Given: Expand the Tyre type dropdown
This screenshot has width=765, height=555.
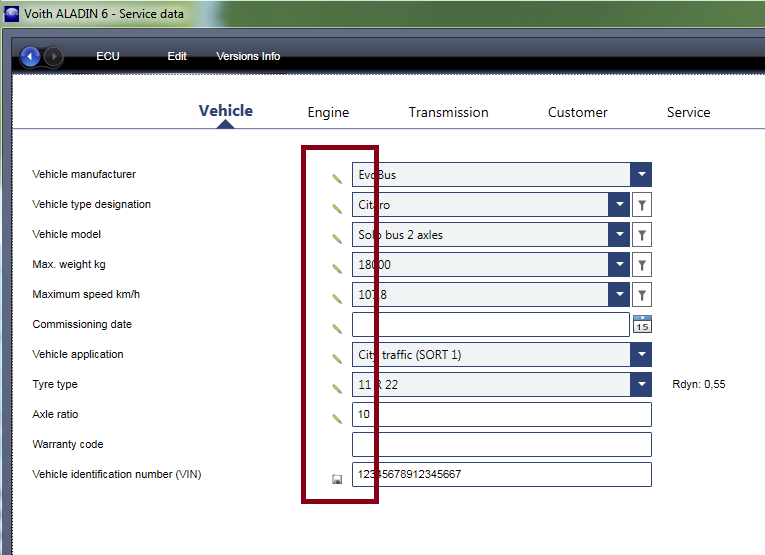Looking at the screenshot, I should 641,385.
